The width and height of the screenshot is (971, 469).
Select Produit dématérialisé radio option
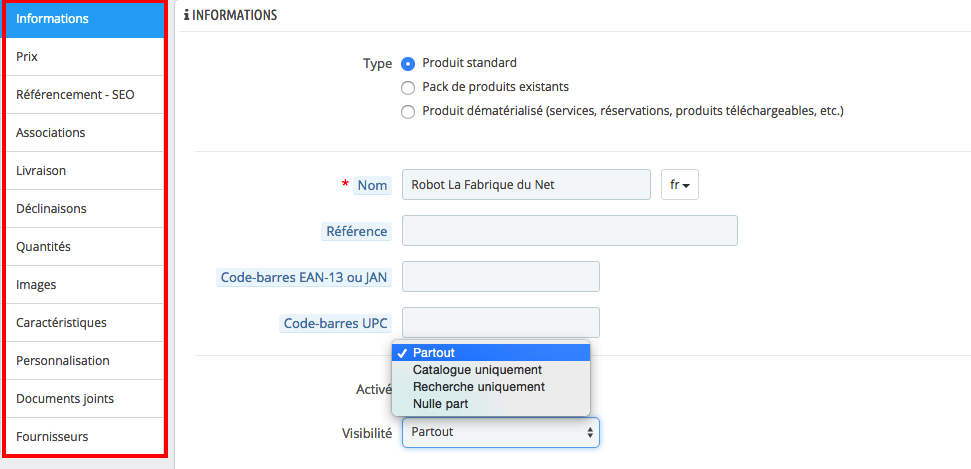pos(408,112)
